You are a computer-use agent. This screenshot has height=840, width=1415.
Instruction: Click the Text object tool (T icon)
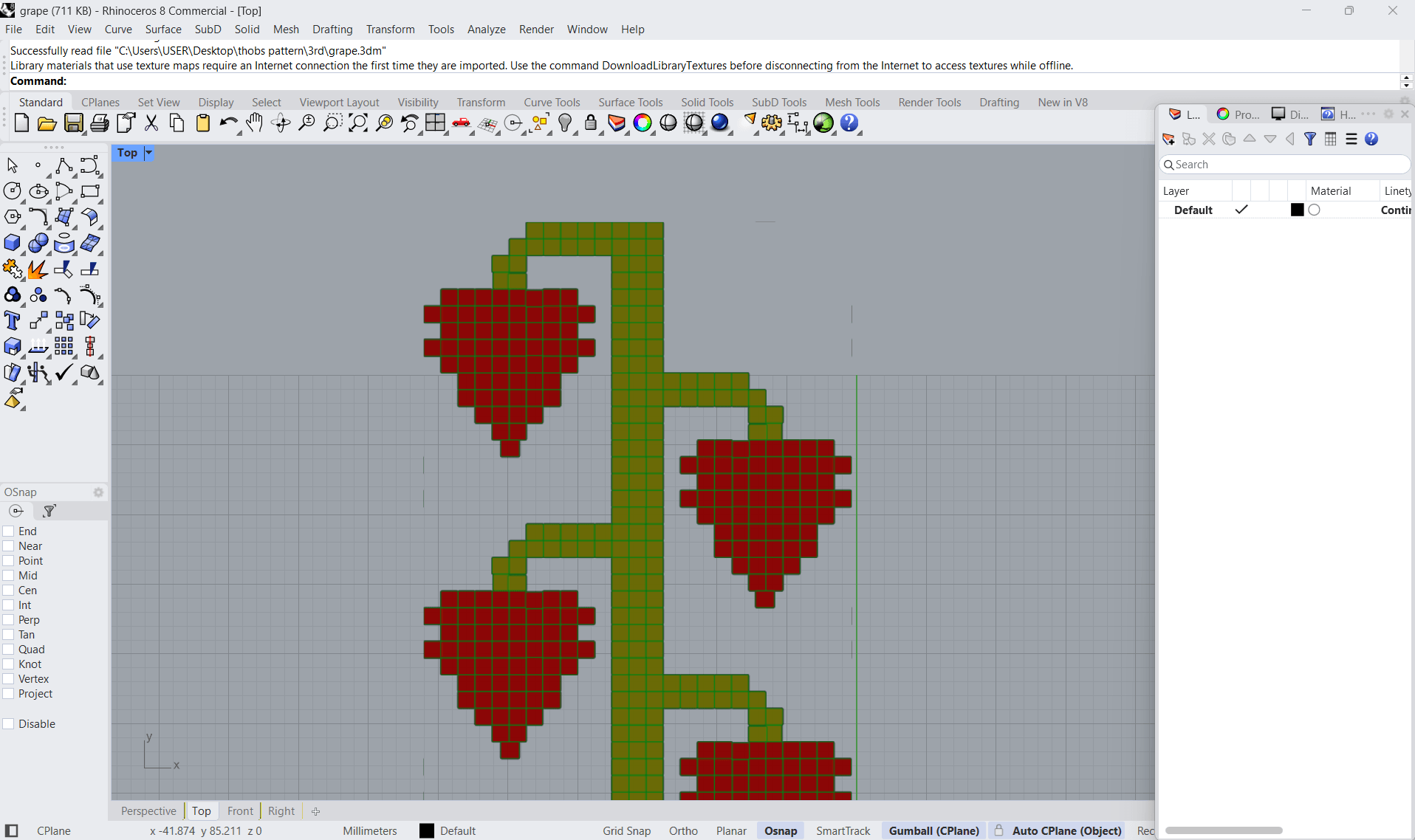click(13, 320)
